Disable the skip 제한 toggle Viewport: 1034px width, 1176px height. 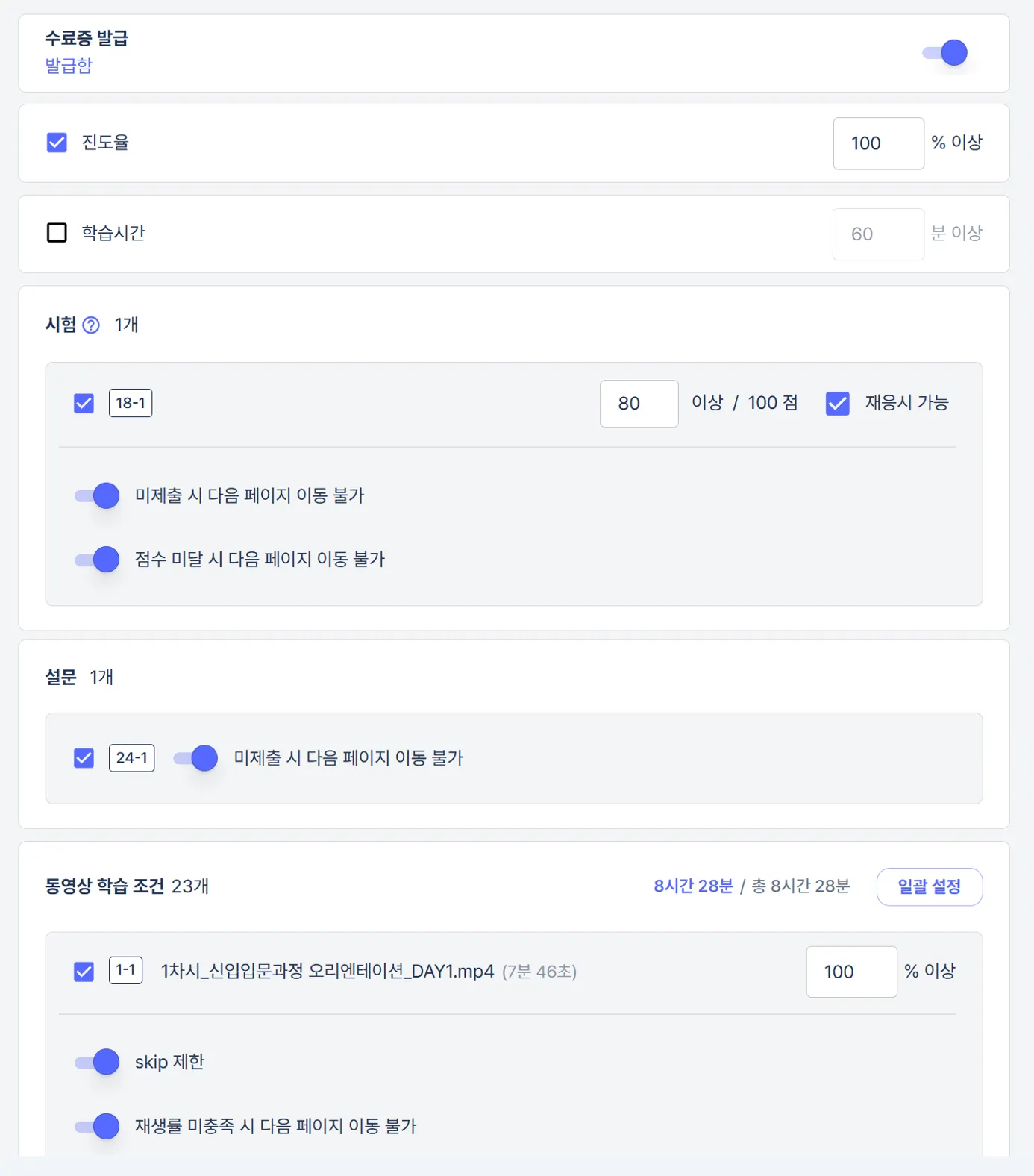97,1062
